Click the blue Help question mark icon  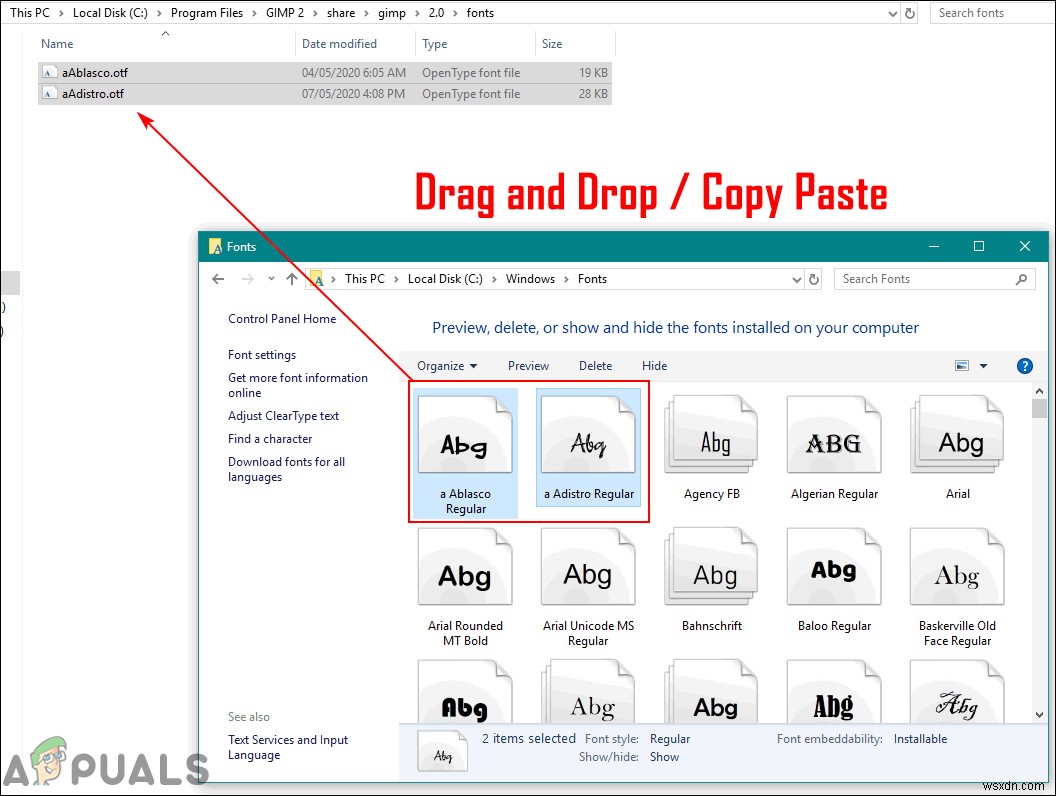click(x=1025, y=365)
